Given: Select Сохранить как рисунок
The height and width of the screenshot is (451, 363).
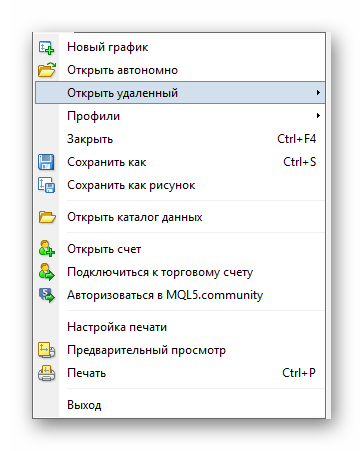Looking at the screenshot, I should pyautogui.click(x=180, y=185).
